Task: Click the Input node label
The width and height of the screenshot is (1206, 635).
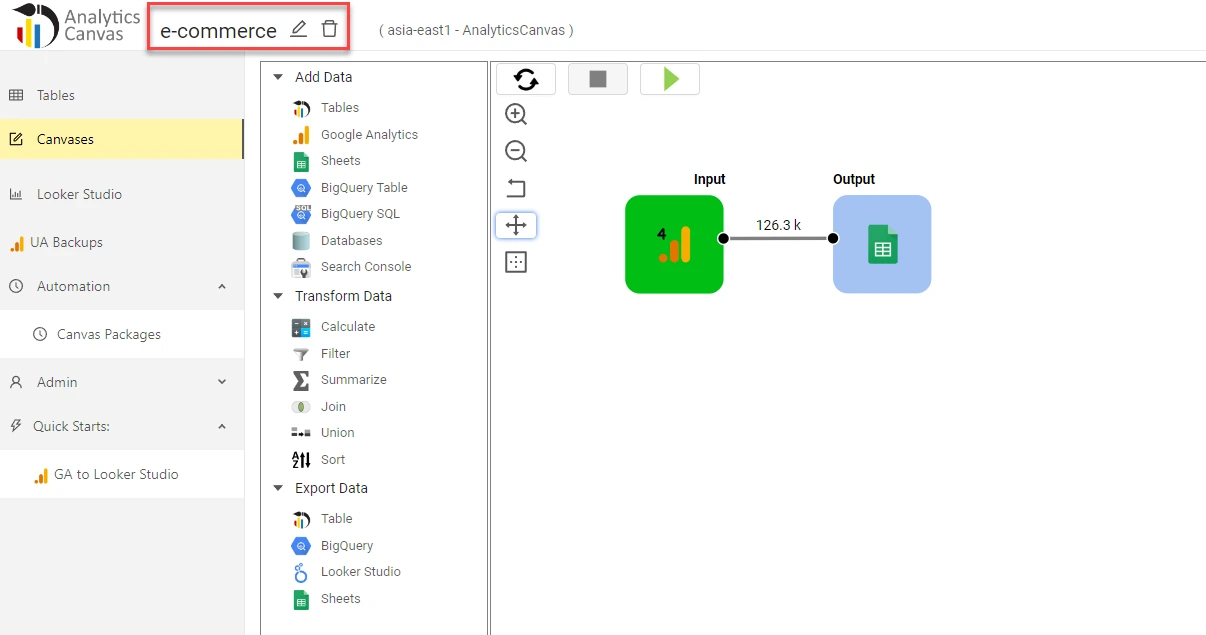Action: click(710, 179)
